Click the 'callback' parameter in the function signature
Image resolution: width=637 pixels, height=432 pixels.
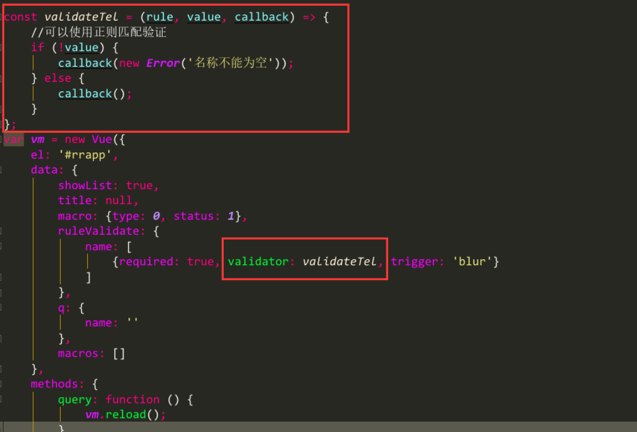point(262,17)
